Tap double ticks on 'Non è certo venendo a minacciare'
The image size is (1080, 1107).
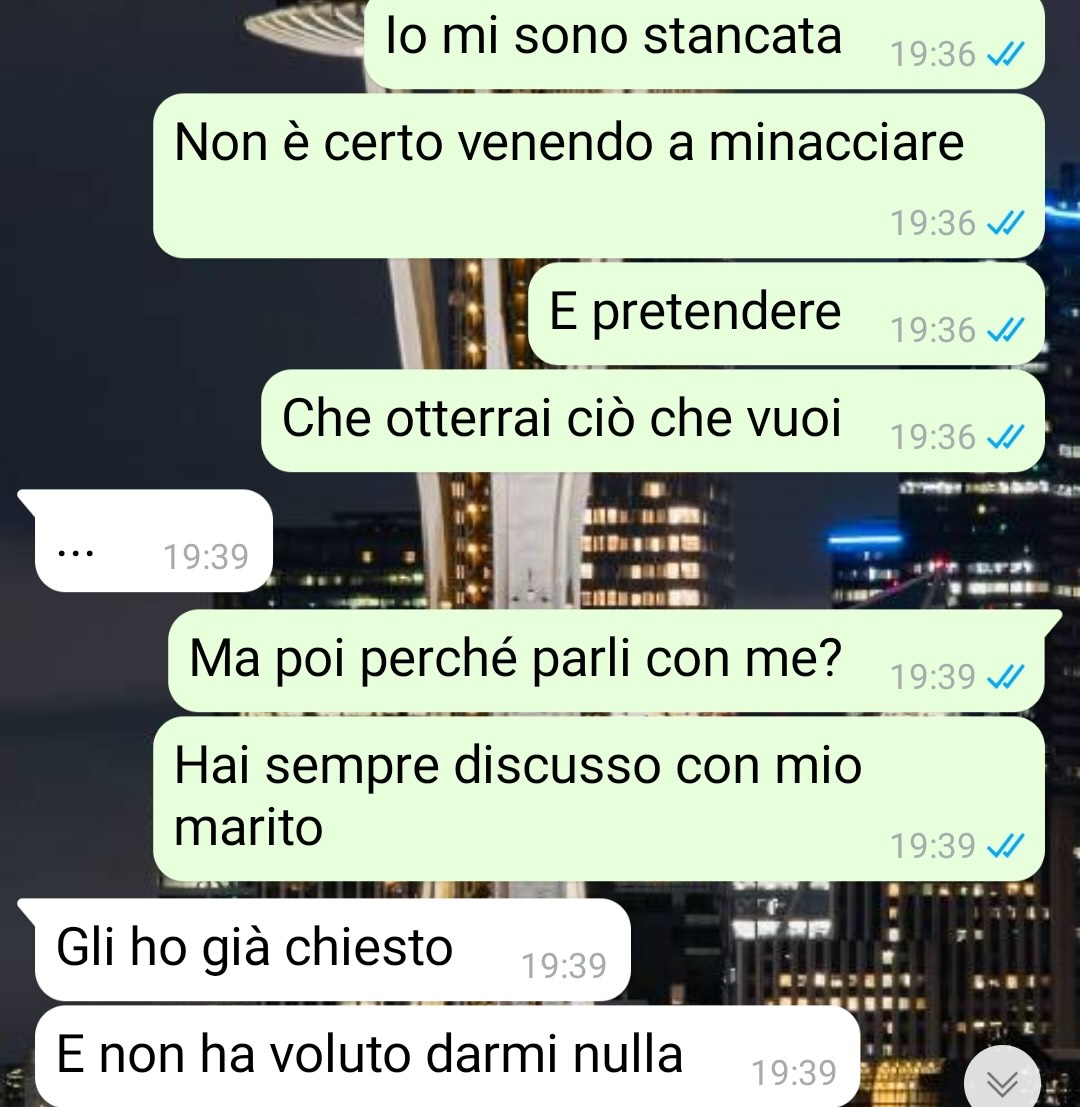pyautogui.click(x=1005, y=222)
